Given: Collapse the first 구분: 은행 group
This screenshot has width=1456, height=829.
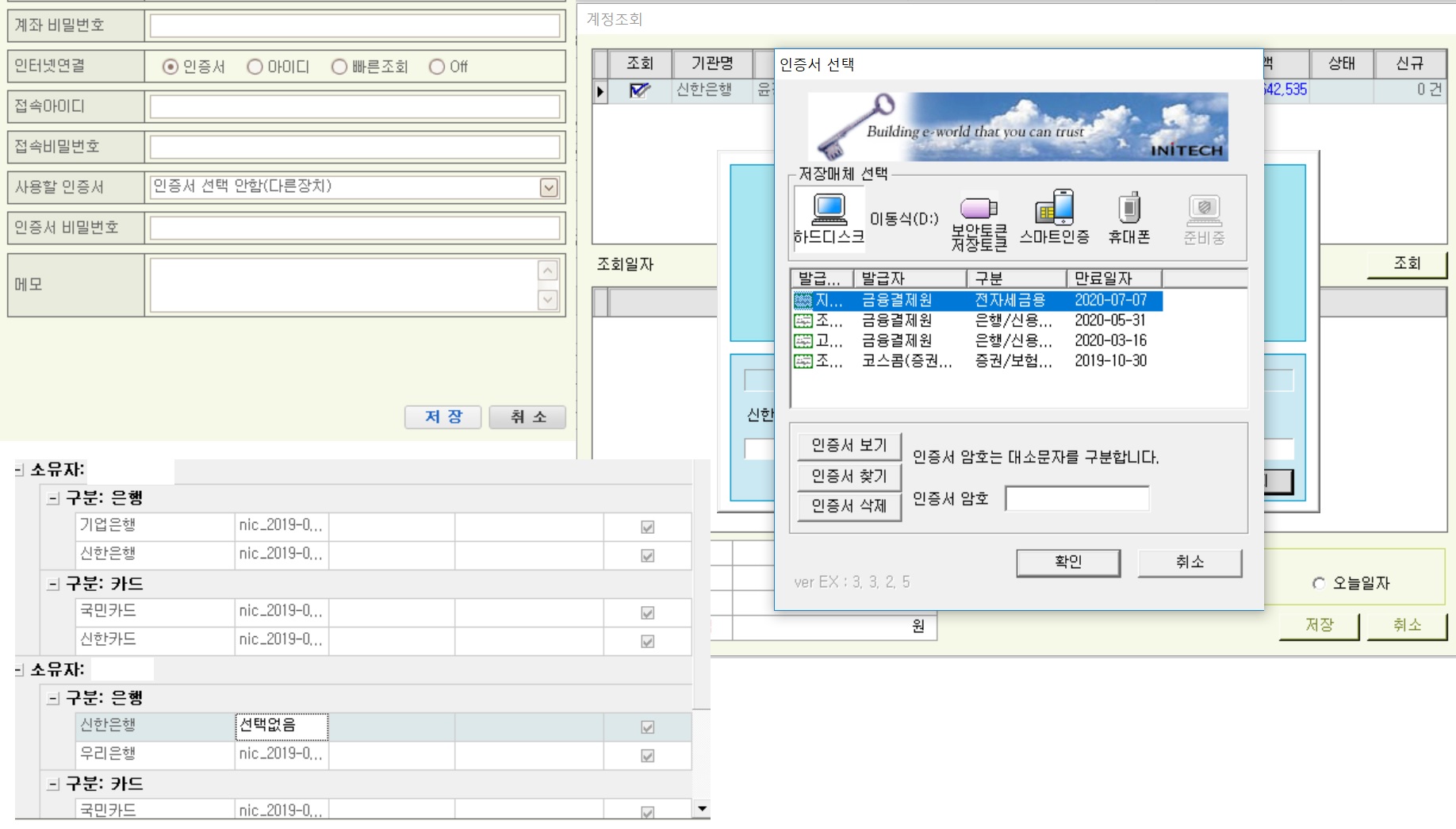Looking at the screenshot, I should (53, 499).
